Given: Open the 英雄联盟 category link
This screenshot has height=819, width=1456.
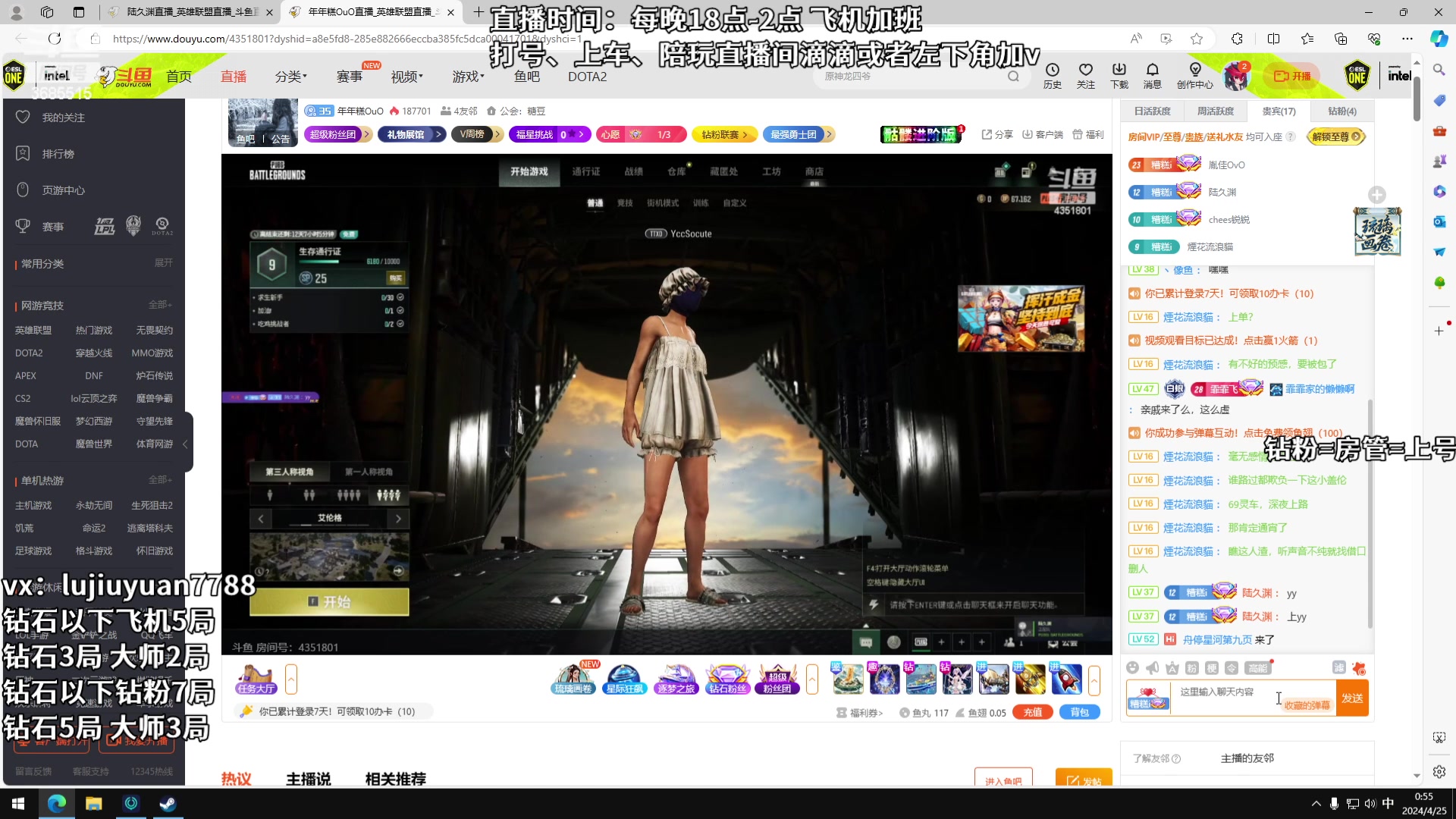Looking at the screenshot, I should 33,330.
